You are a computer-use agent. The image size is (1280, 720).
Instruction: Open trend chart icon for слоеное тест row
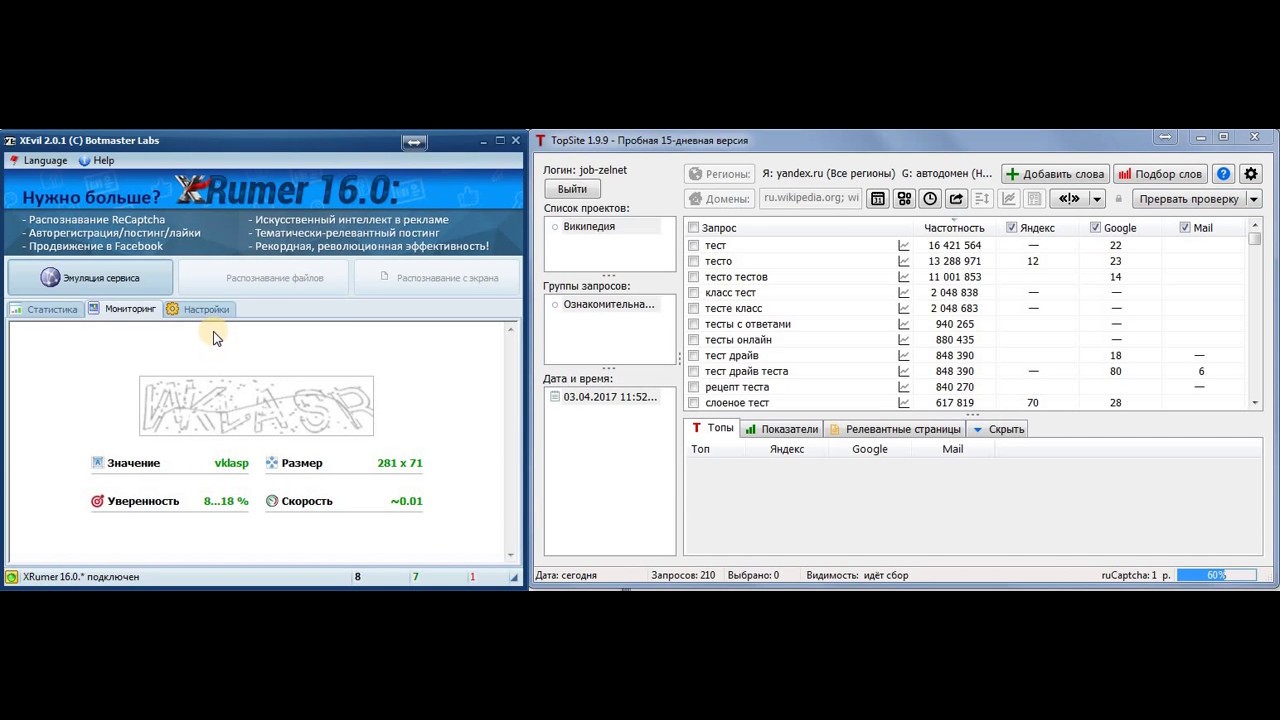(x=904, y=403)
